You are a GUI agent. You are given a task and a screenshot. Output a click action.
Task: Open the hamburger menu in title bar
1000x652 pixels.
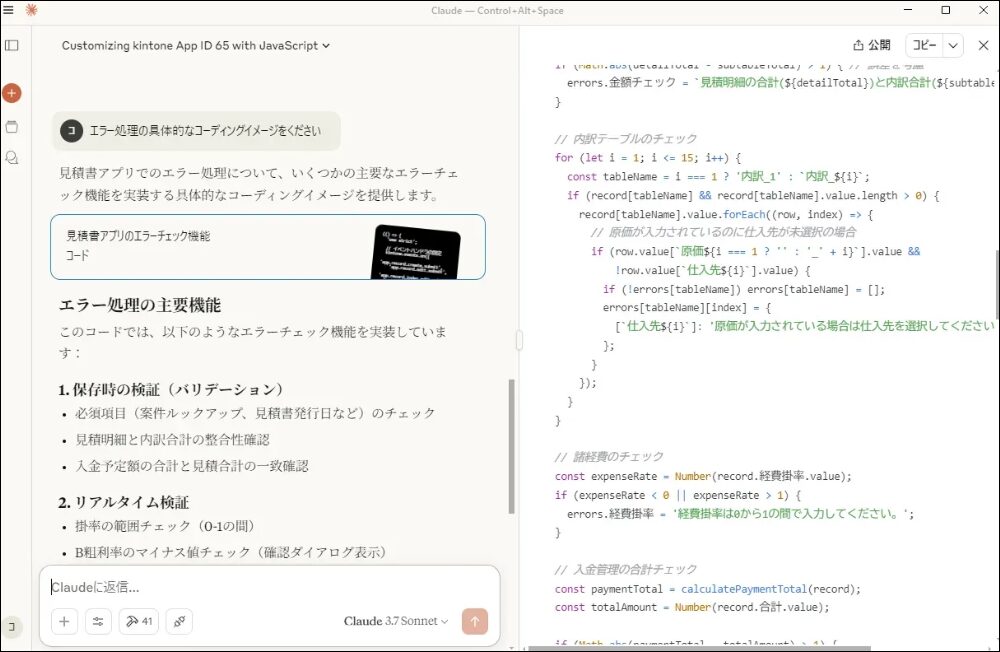(8, 10)
